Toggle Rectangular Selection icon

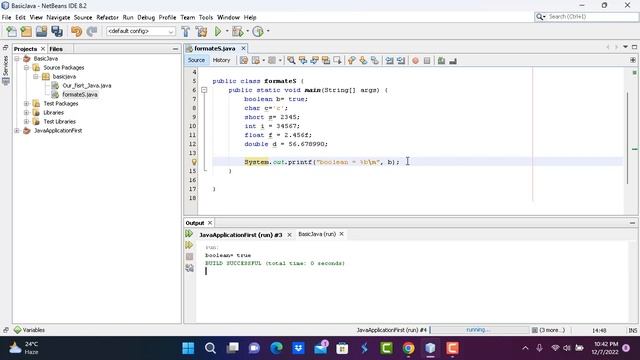point(337,60)
